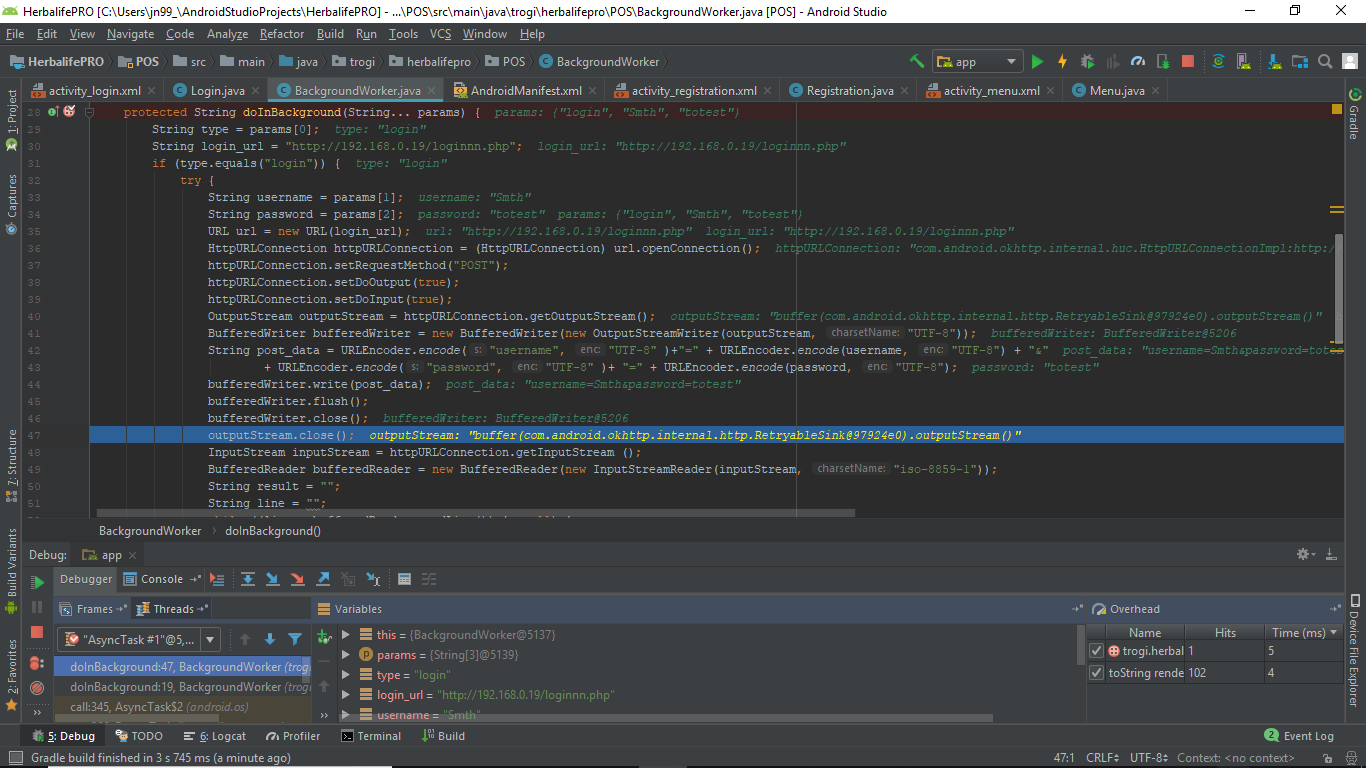Click the Resume Program icon in debug panel

click(37, 583)
